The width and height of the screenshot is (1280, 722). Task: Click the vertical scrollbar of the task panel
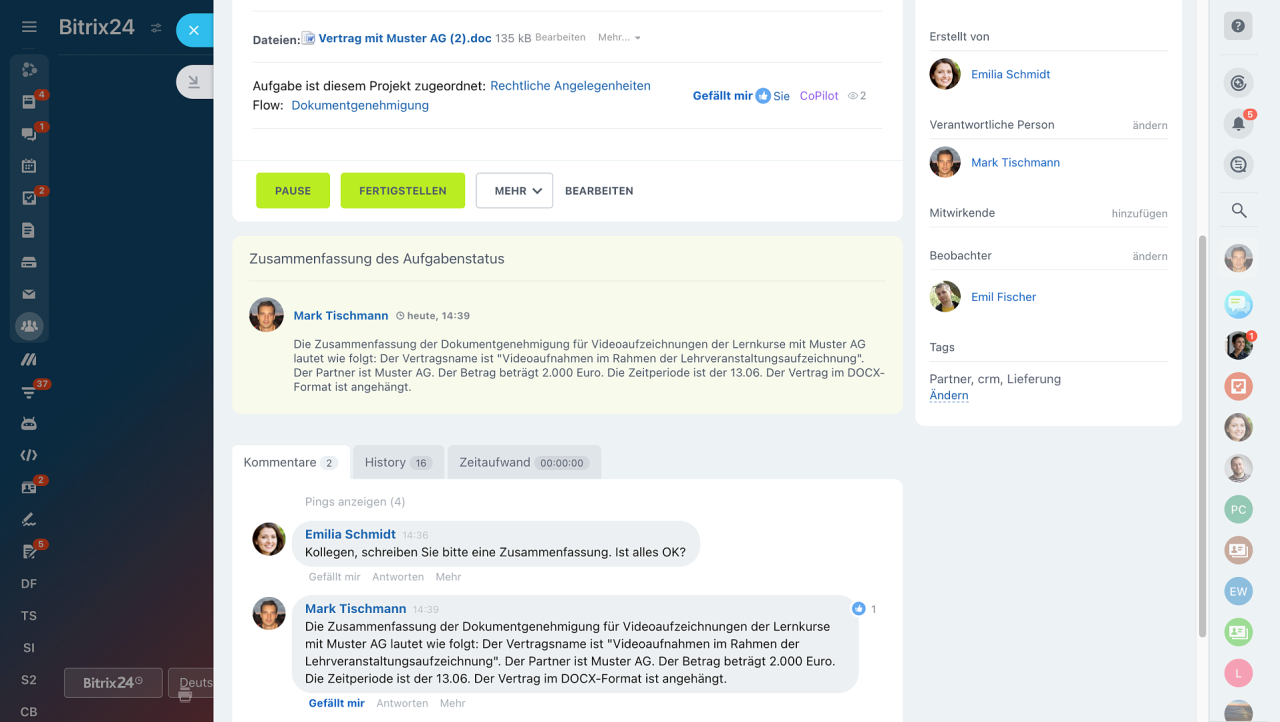click(x=1202, y=436)
